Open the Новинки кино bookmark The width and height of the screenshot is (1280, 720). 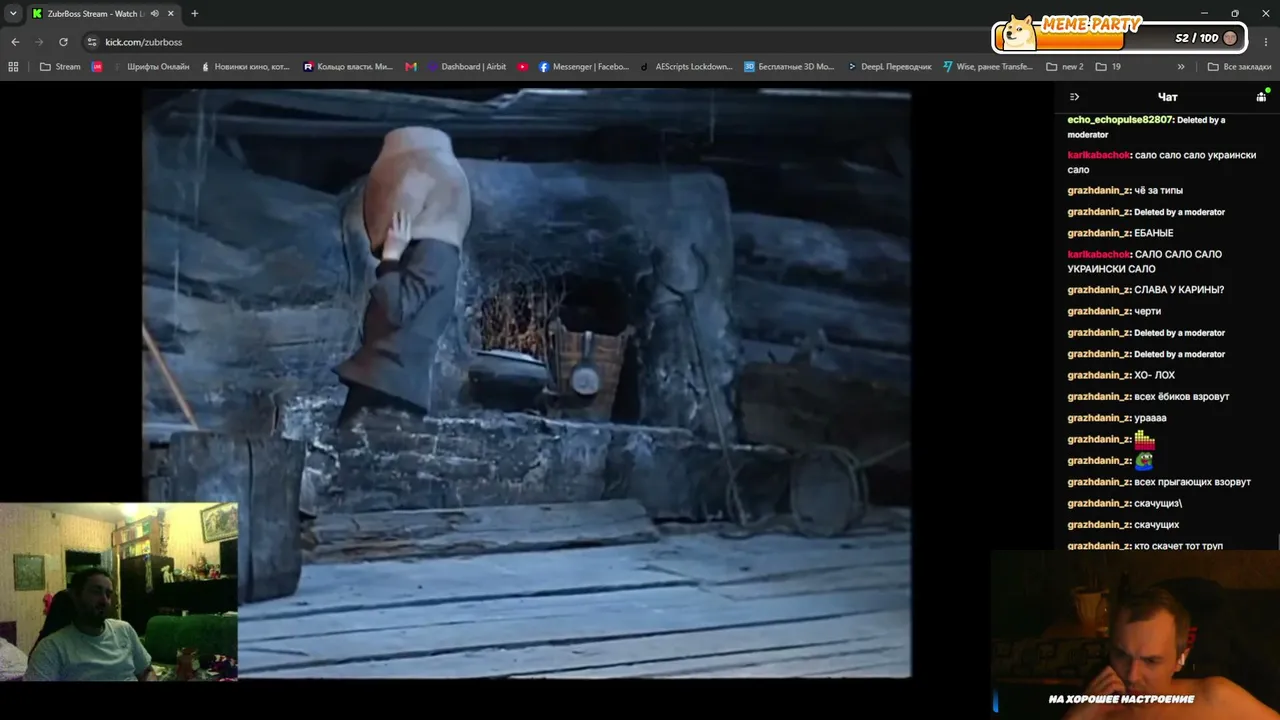click(x=245, y=67)
